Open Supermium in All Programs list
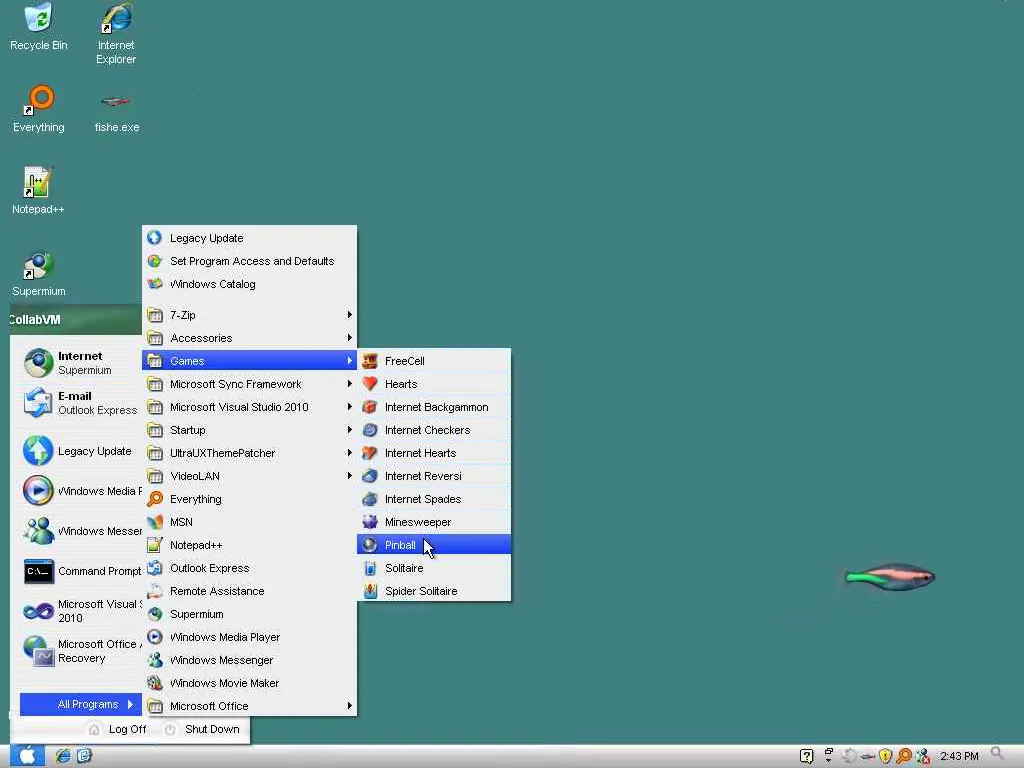 pos(249,614)
